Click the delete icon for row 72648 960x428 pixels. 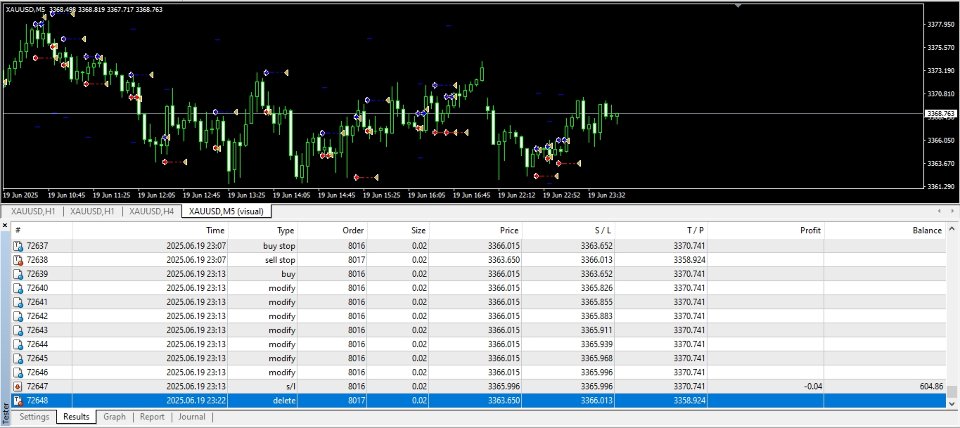point(18,401)
